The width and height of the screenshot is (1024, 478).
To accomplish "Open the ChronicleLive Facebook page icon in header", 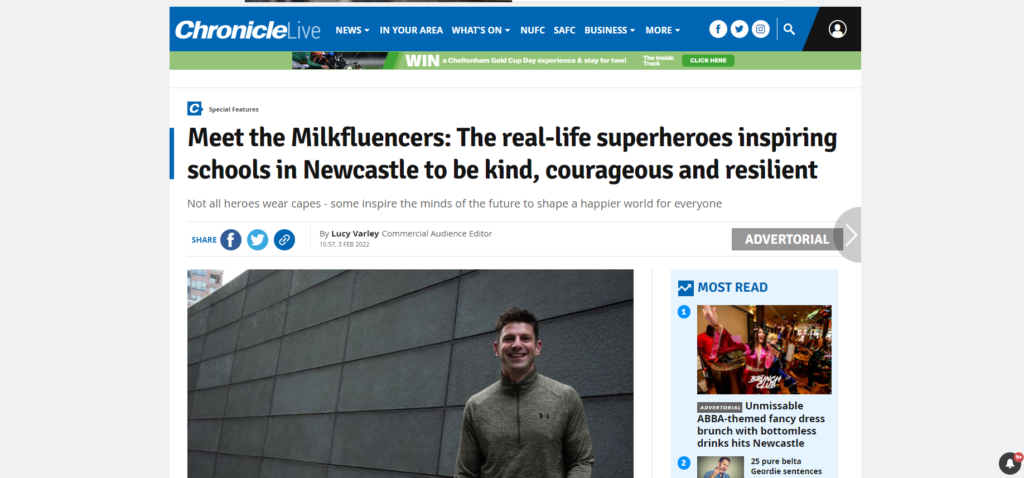I will 718,29.
